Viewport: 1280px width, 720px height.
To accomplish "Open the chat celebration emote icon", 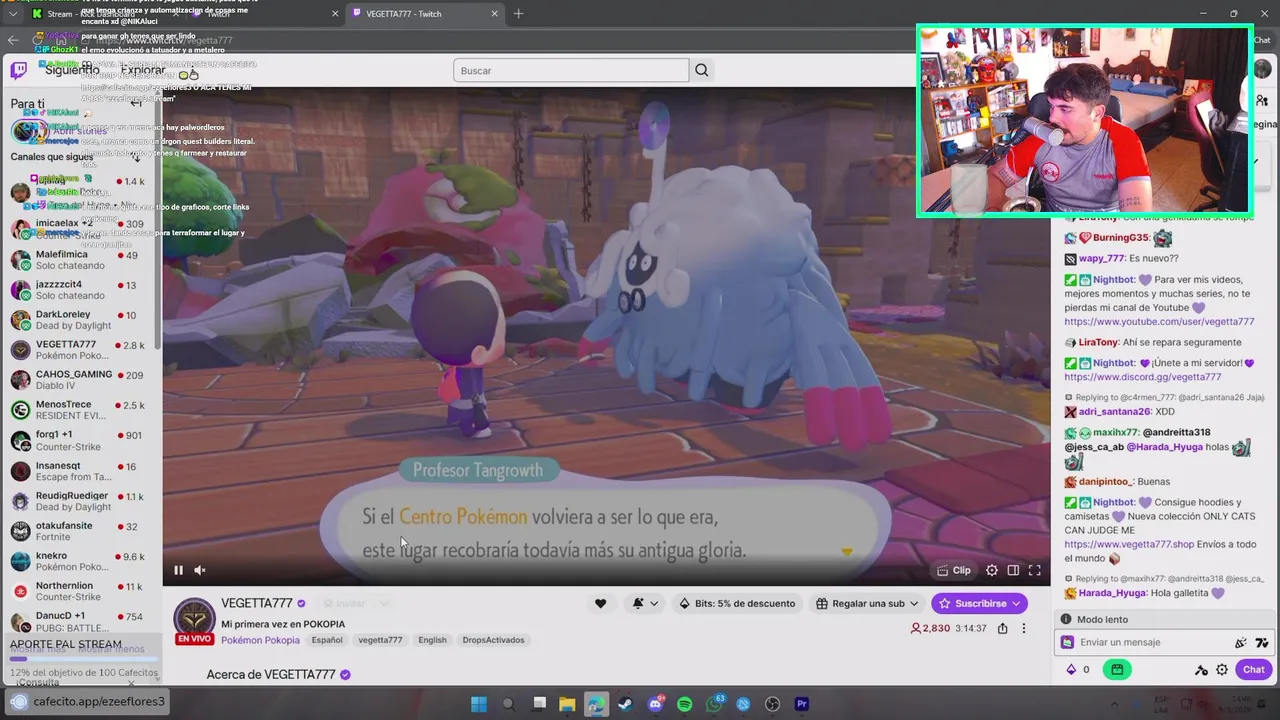I will click(1241, 643).
